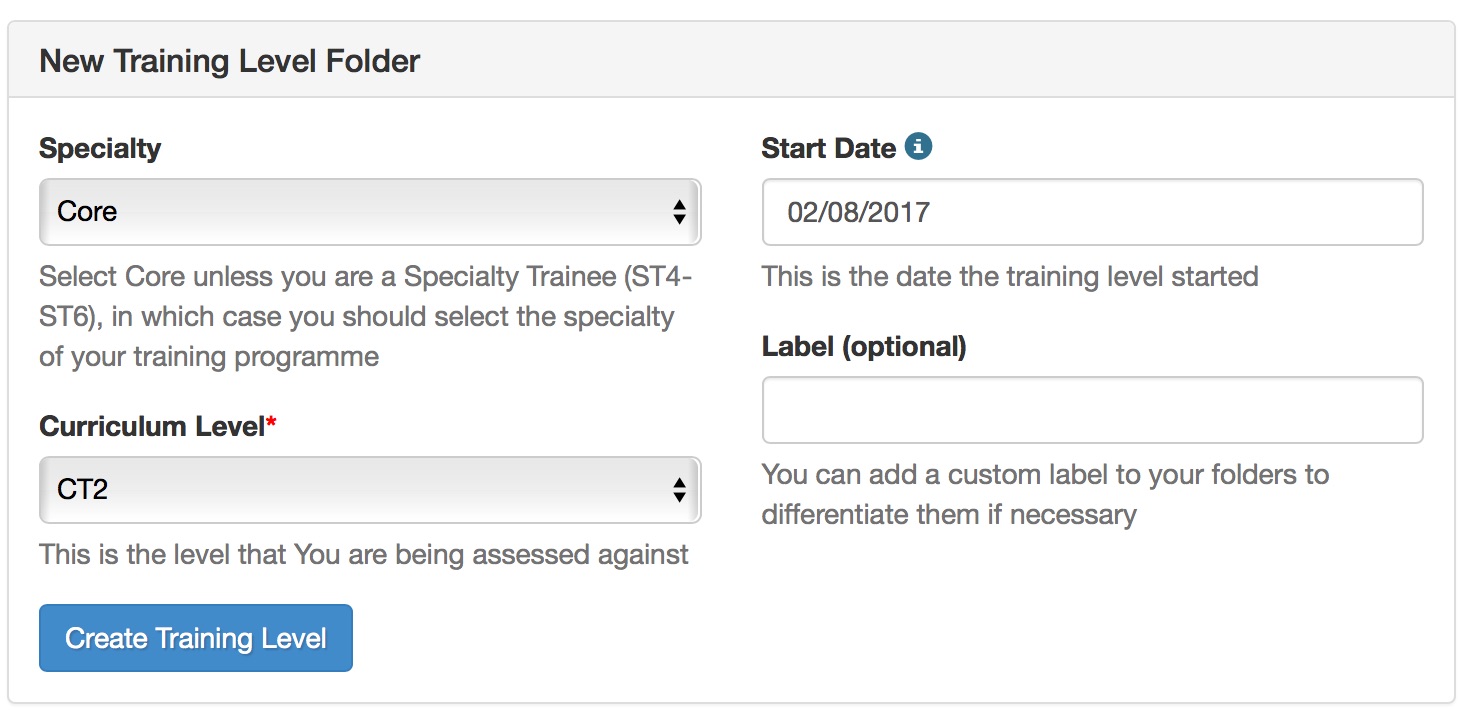Click the Core text in Specialty select

(87, 212)
